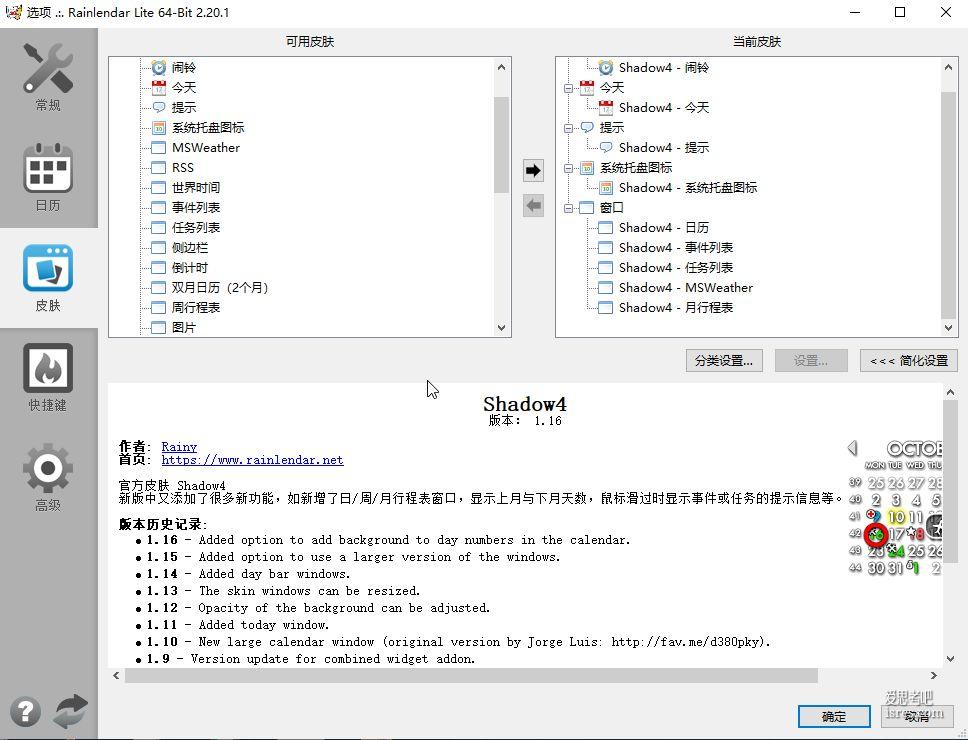Select 提示 in the available skins list
The image size is (968, 740).
pyautogui.click(x=183, y=107)
